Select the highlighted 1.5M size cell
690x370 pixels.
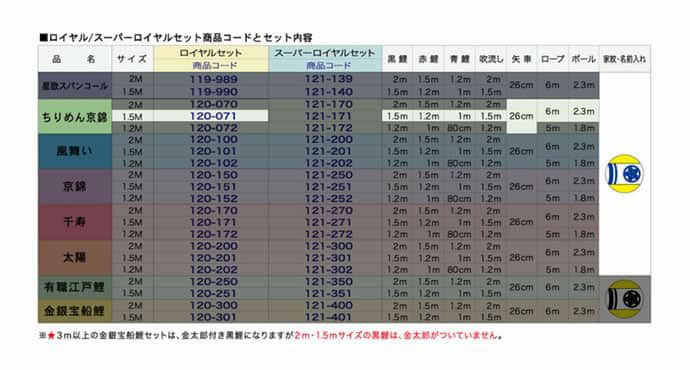(x=132, y=116)
